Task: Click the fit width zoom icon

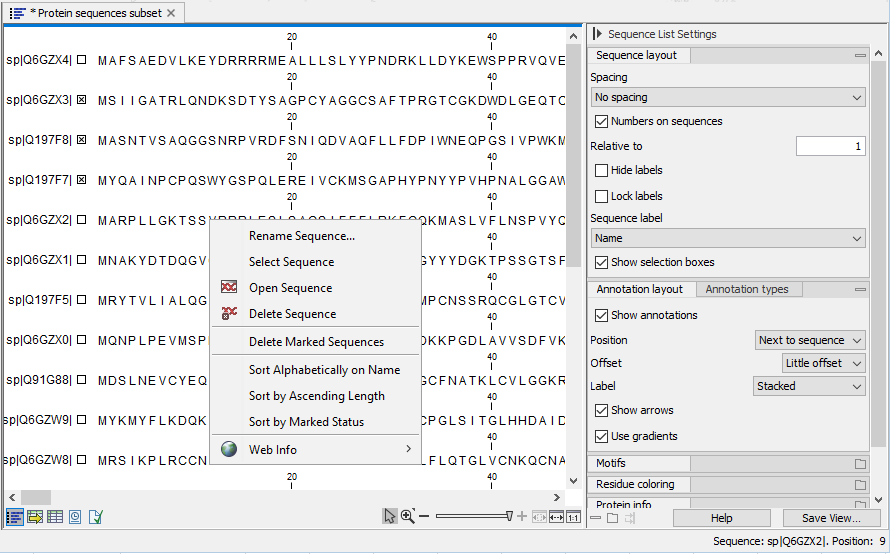Action: pyautogui.click(x=557, y=517)
